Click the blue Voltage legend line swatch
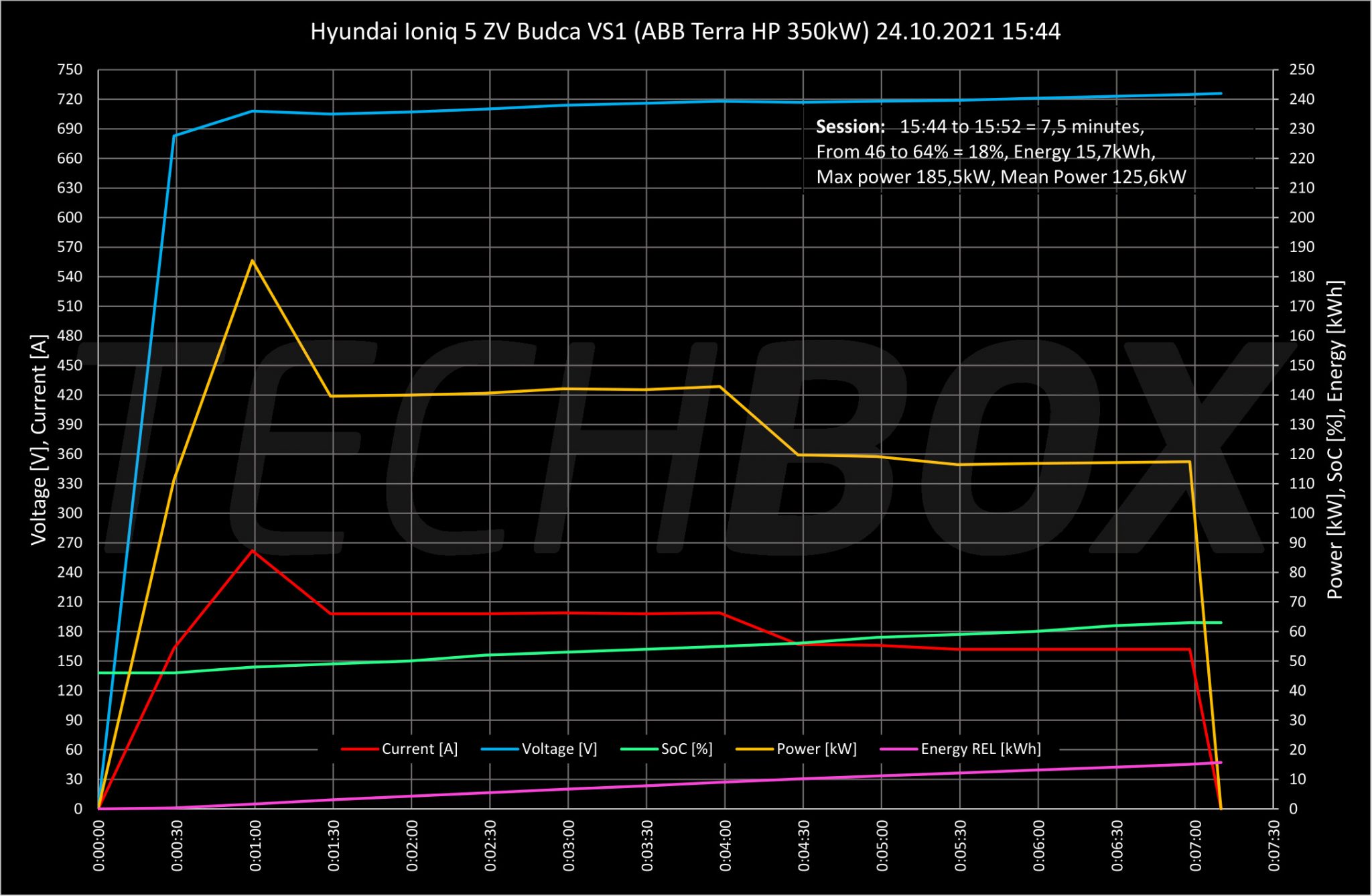This screenshot has height=896, width=1372. coord(499,749)
